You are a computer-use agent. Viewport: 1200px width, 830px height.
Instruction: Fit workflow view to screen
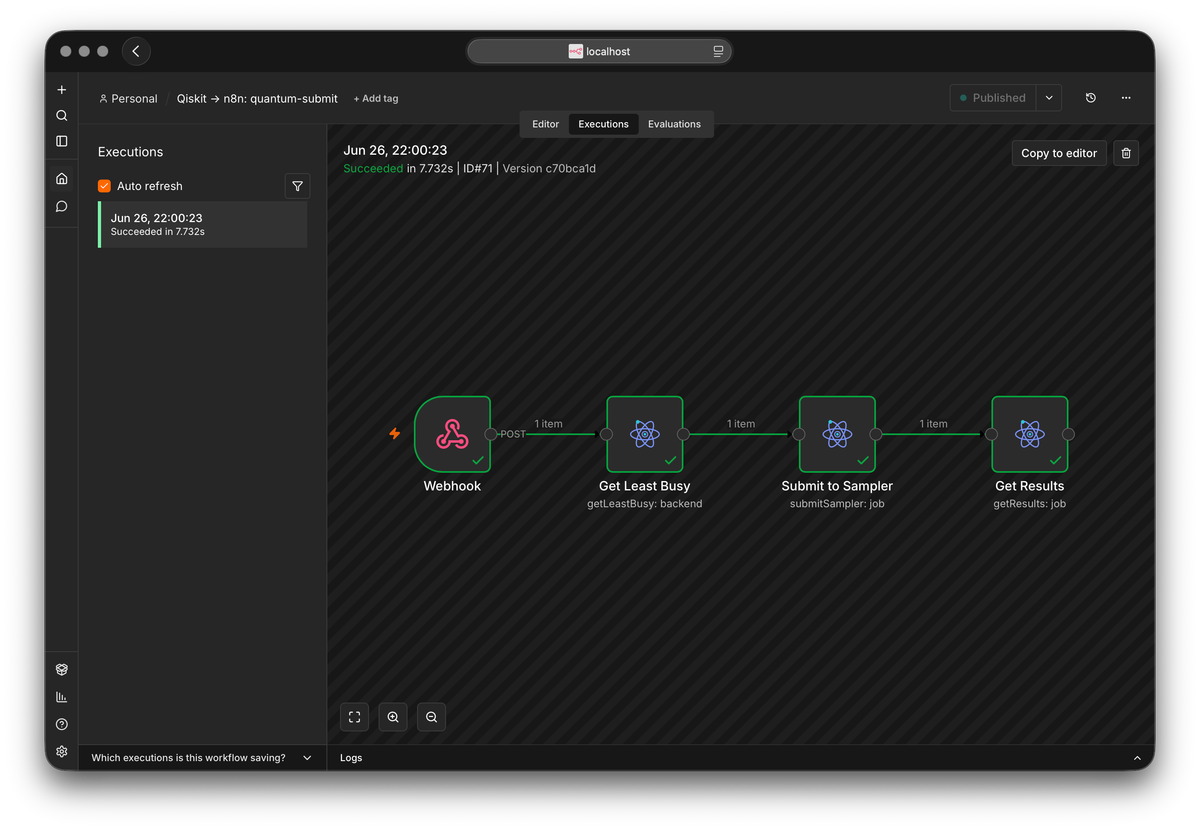[x=354, y=717]
